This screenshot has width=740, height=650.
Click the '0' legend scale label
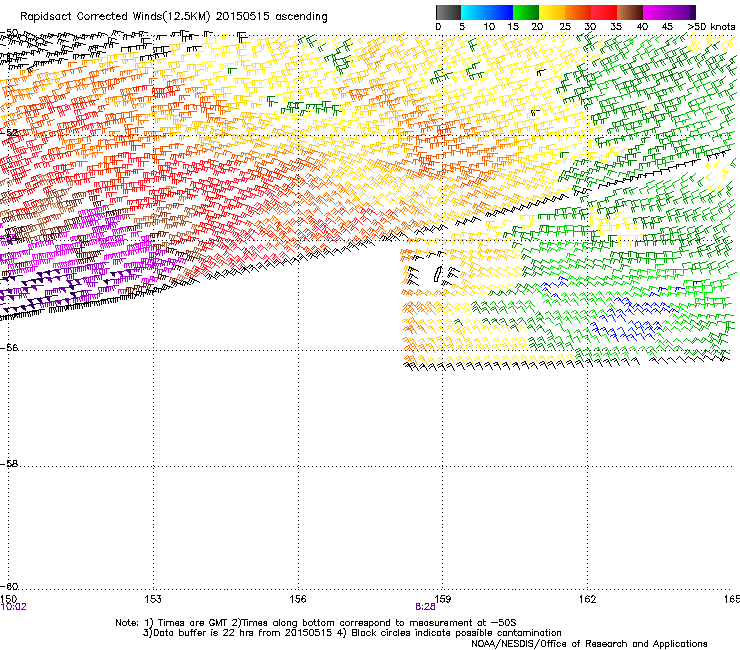438,27
